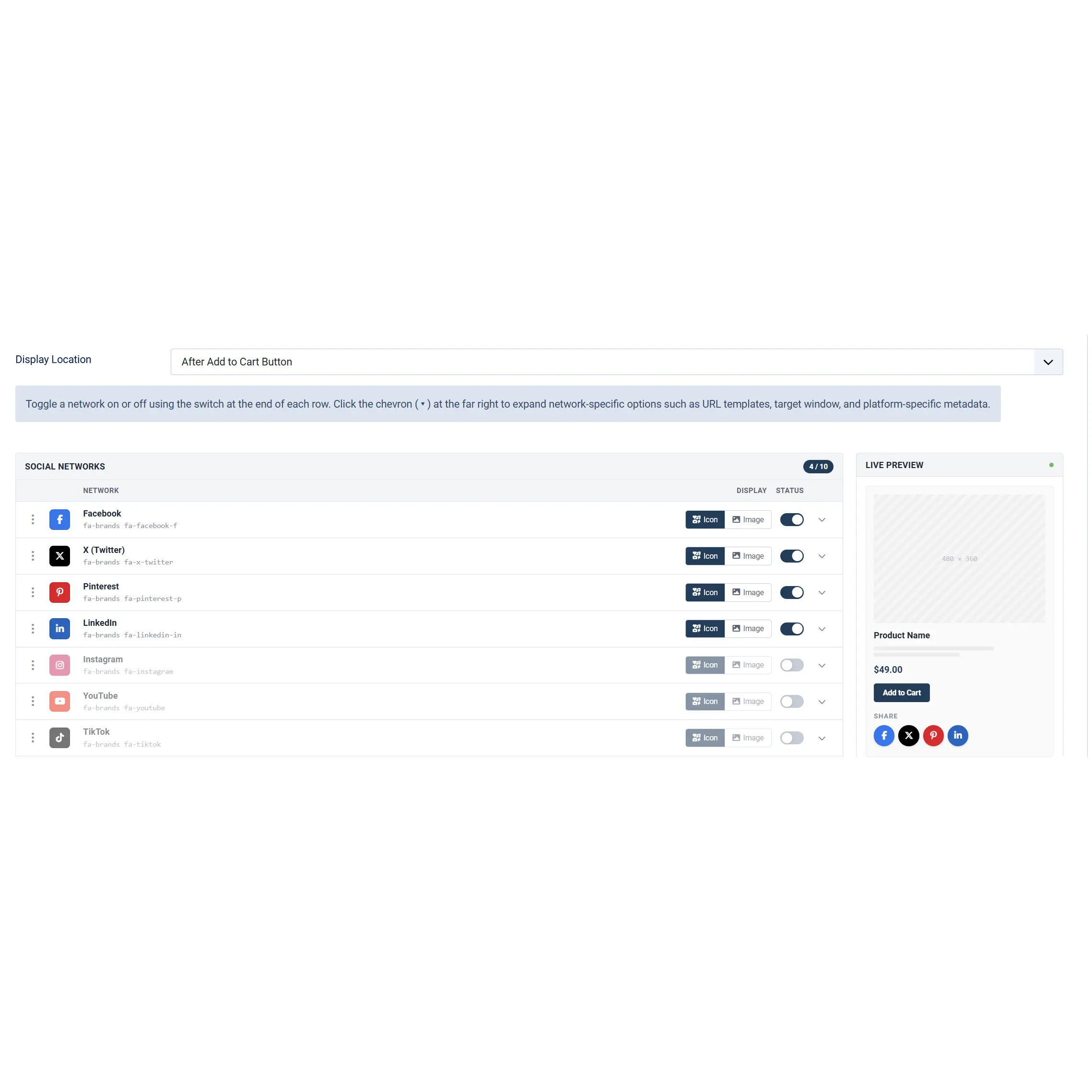
Task: Disable the LinkedIn status switch
Action: (792, 629)
